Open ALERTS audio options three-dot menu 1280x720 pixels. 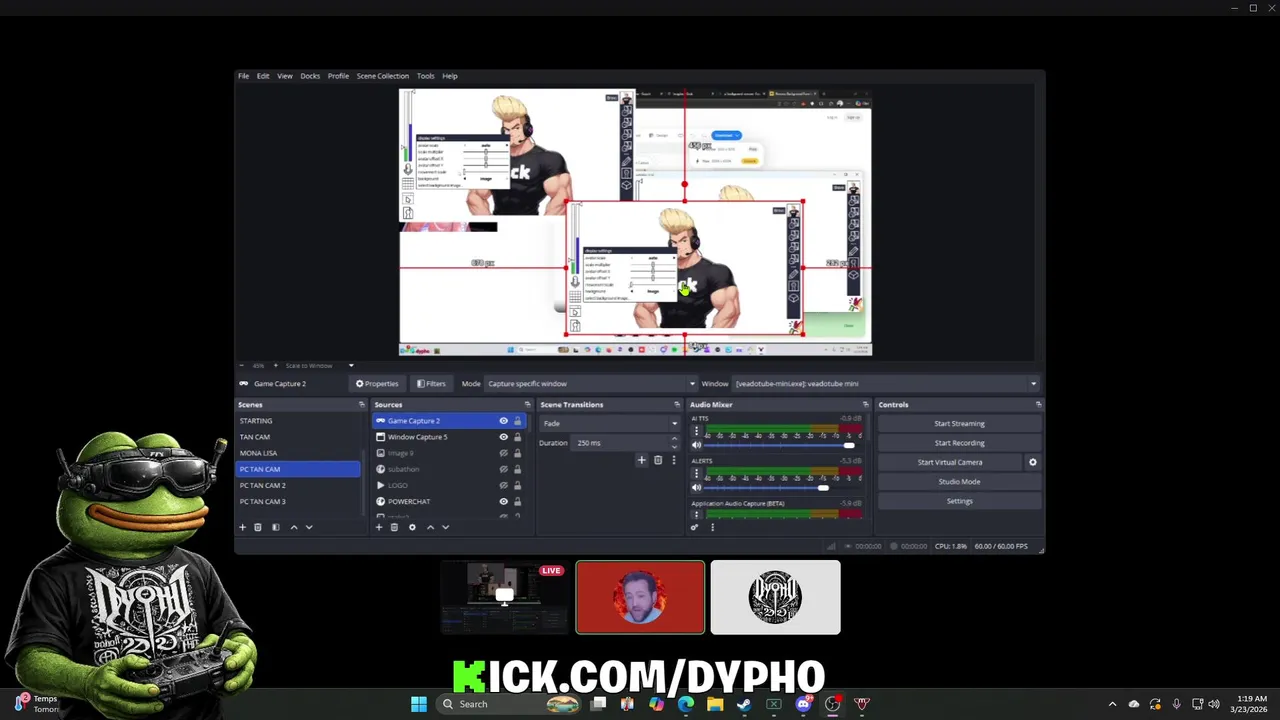pyautogui.click(x=696, y=474)
